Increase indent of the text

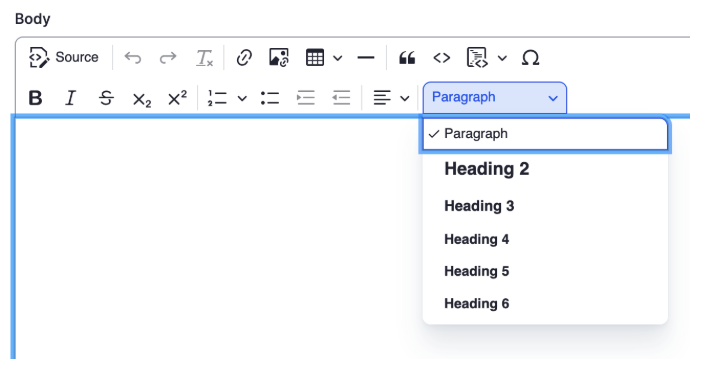coord(306,98)
